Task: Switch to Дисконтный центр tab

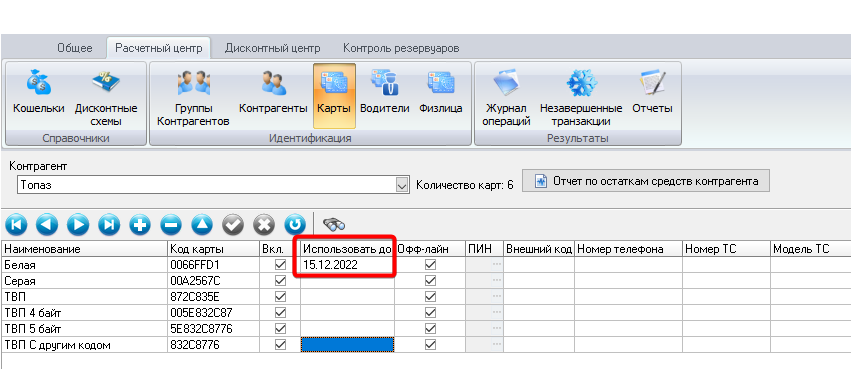Action: click(x=272, y=48)
